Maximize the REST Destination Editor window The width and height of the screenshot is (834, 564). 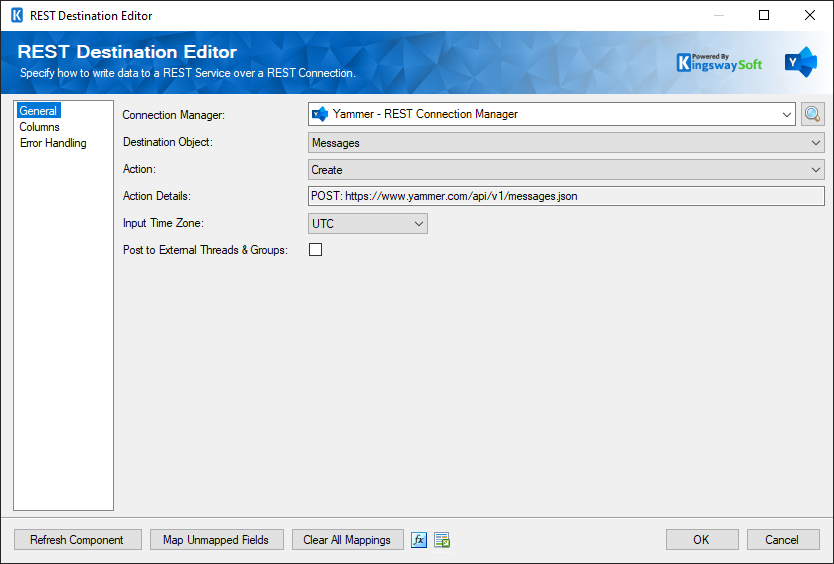pyautogui.click(x=764, y=15)
